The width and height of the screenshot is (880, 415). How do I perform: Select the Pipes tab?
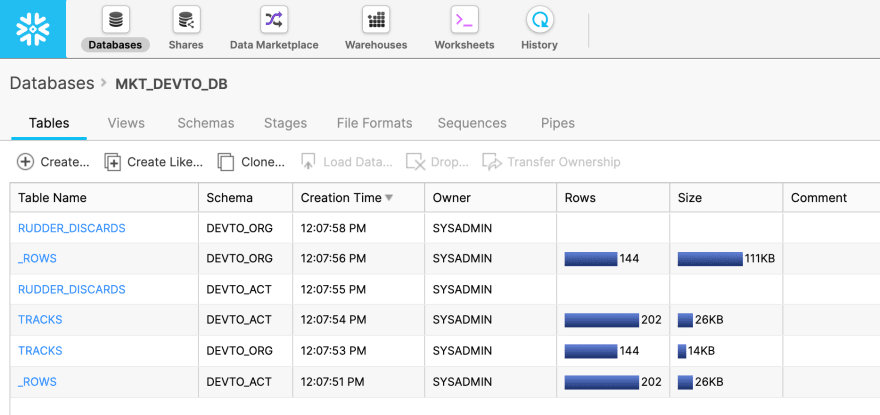(x=557, y=123)
